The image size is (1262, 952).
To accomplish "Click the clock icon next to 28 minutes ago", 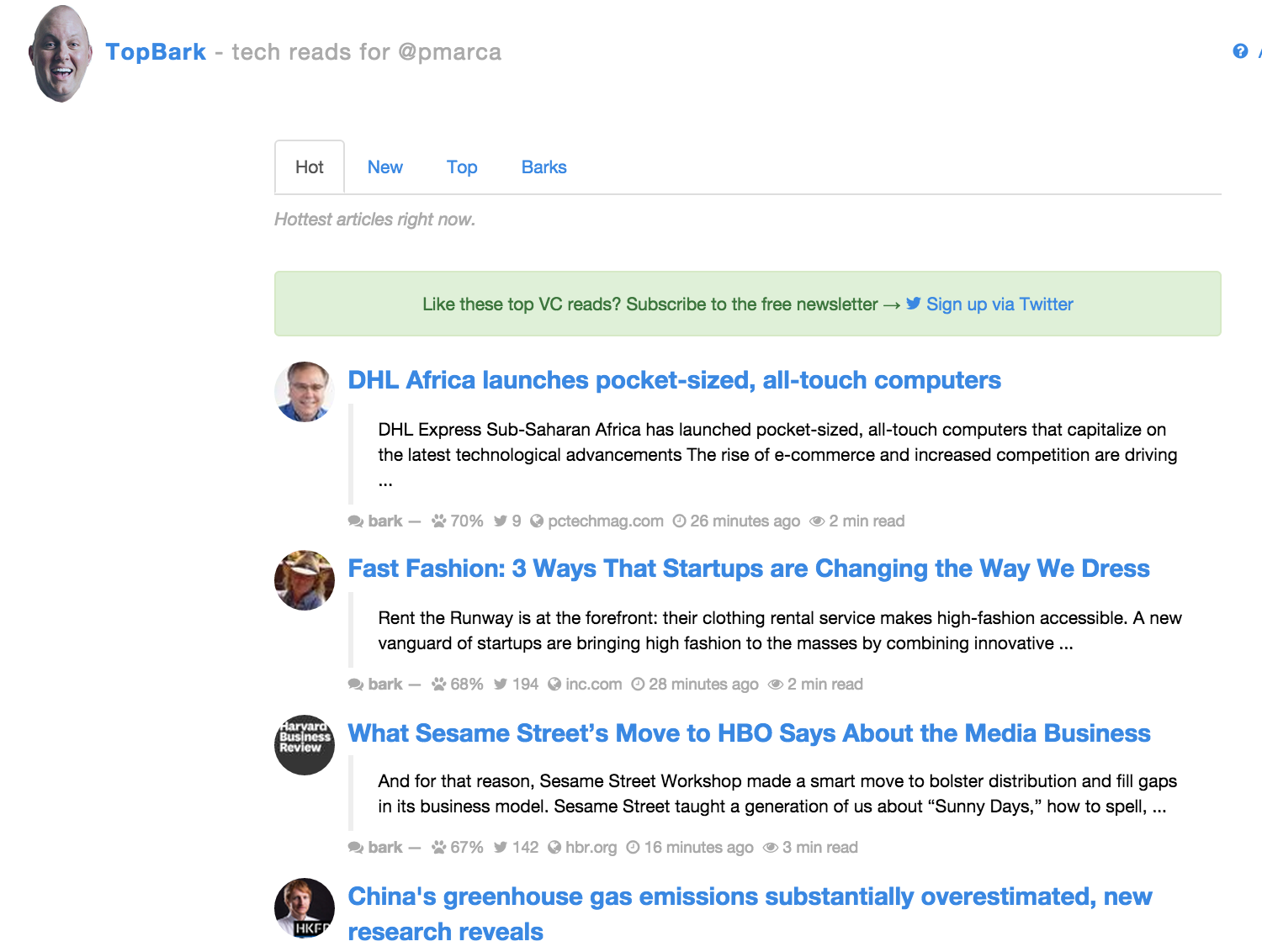I will (639, 685).
